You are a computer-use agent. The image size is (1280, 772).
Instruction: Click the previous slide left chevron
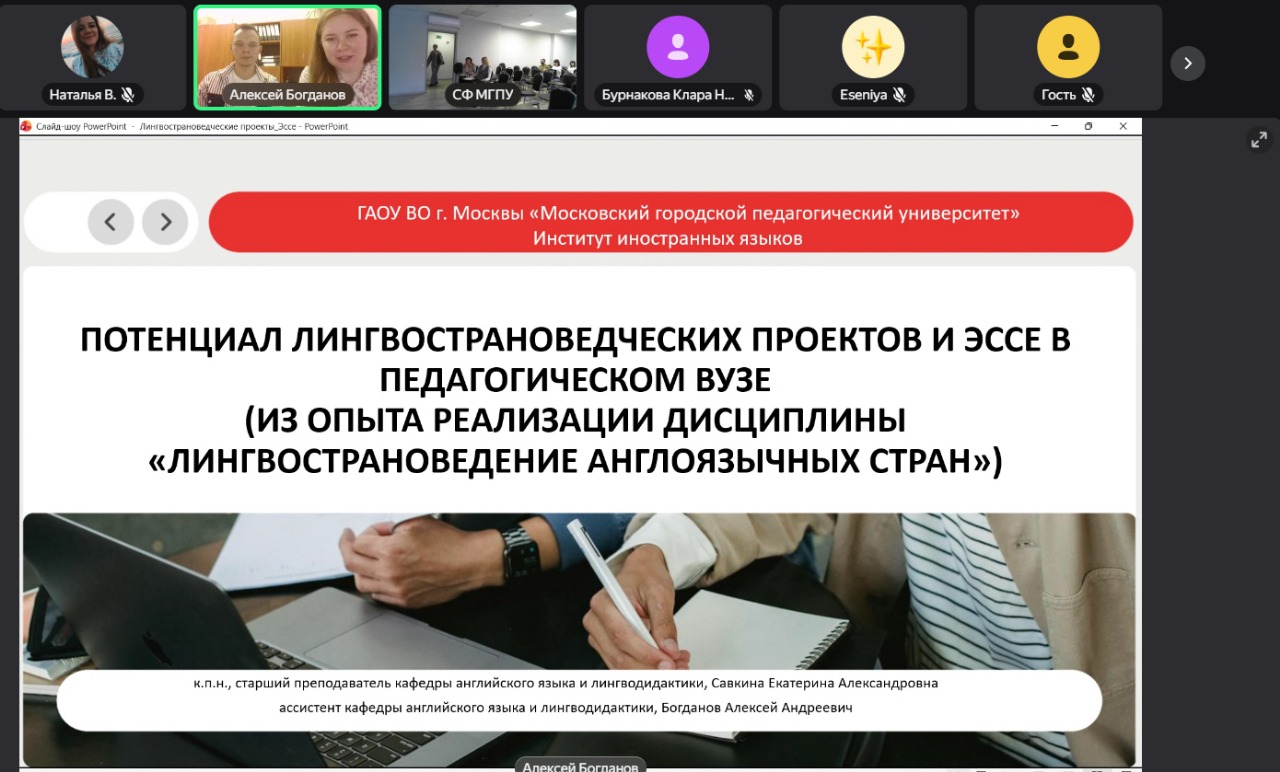[110, 222]
